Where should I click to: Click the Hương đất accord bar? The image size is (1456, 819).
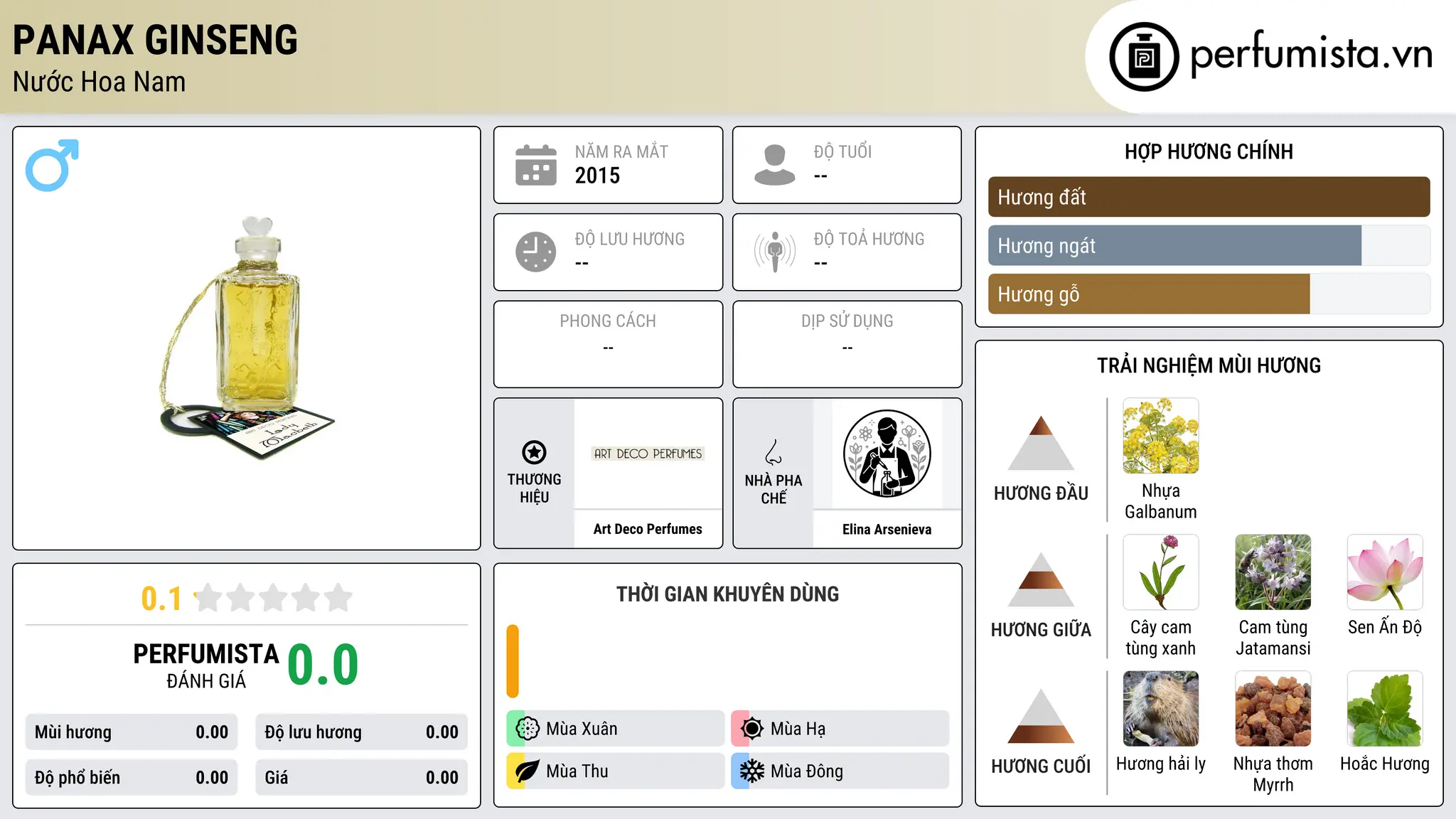click(1209, 197)
